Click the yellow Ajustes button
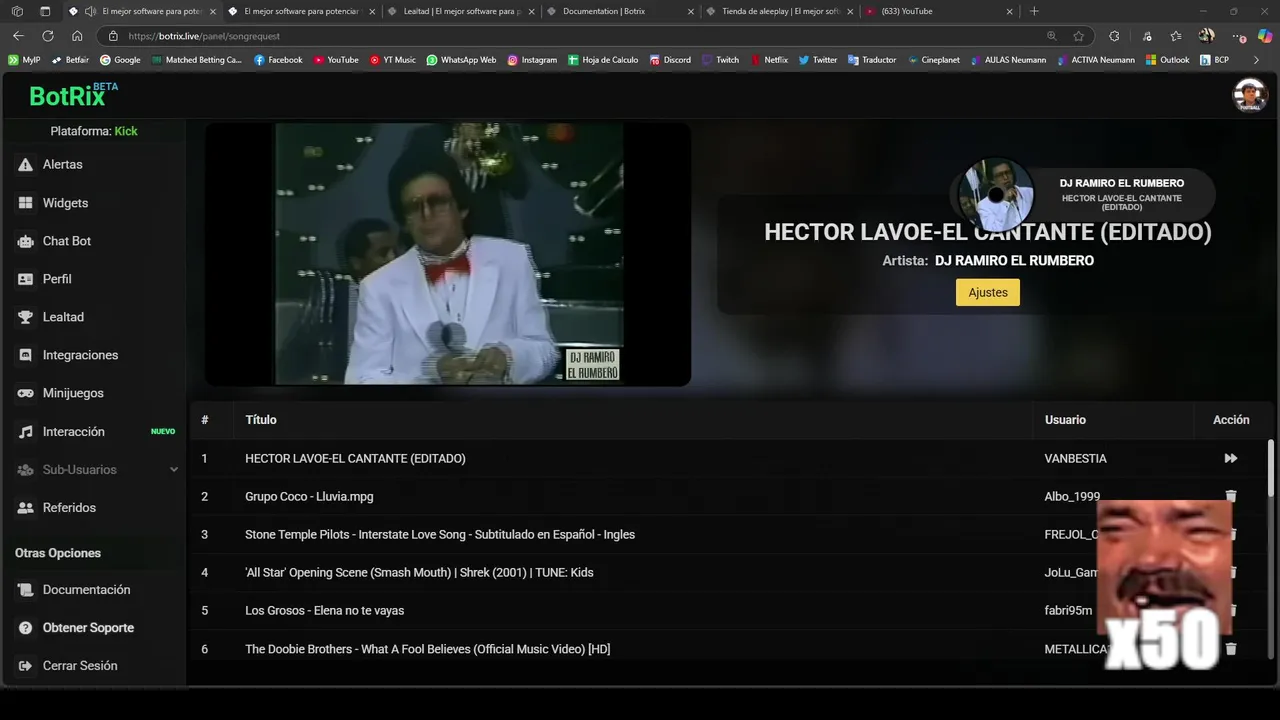This screenshot has height=720, width=1280. click(988, 292)
